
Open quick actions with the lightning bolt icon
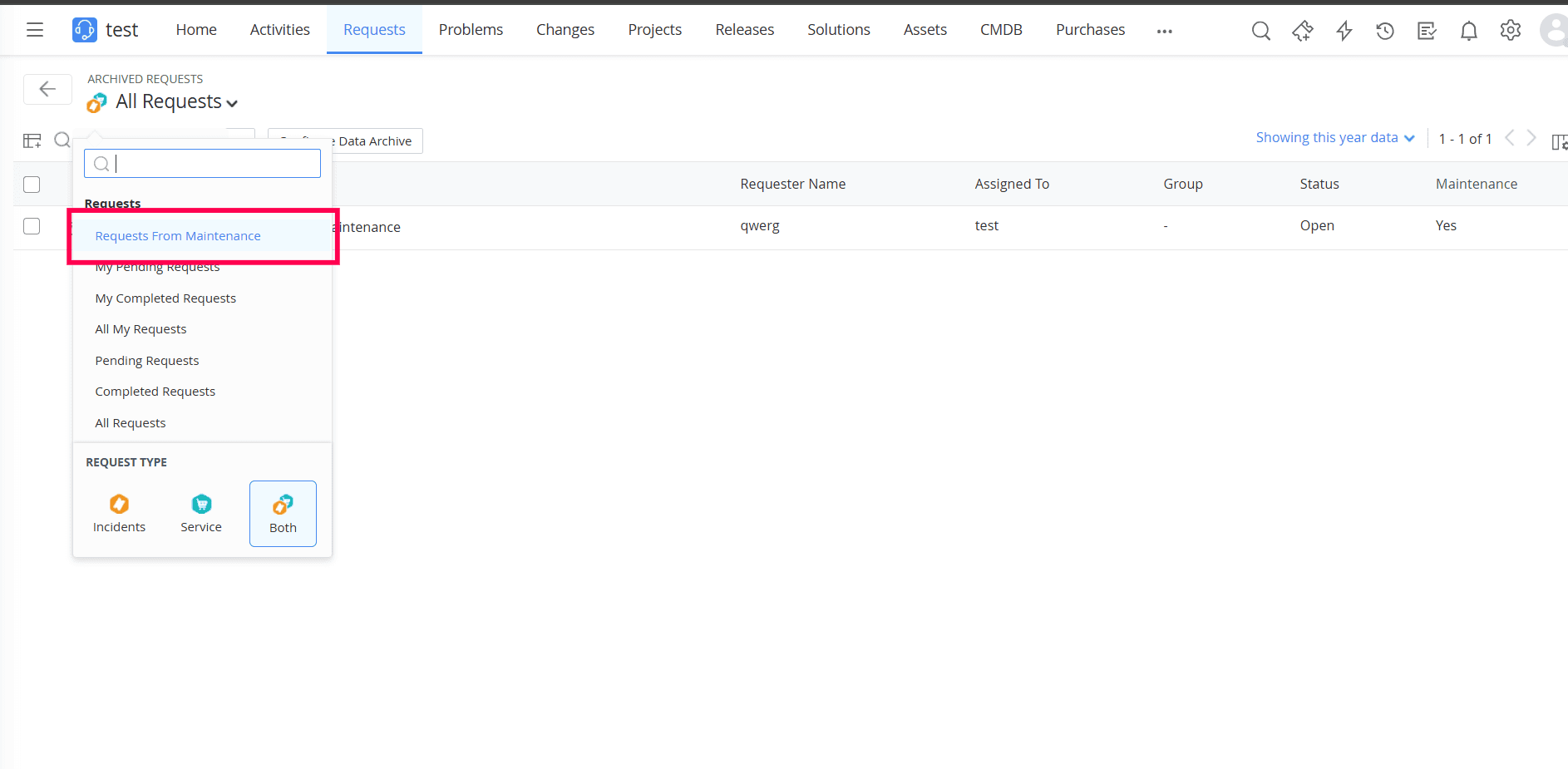point(1344,32)
